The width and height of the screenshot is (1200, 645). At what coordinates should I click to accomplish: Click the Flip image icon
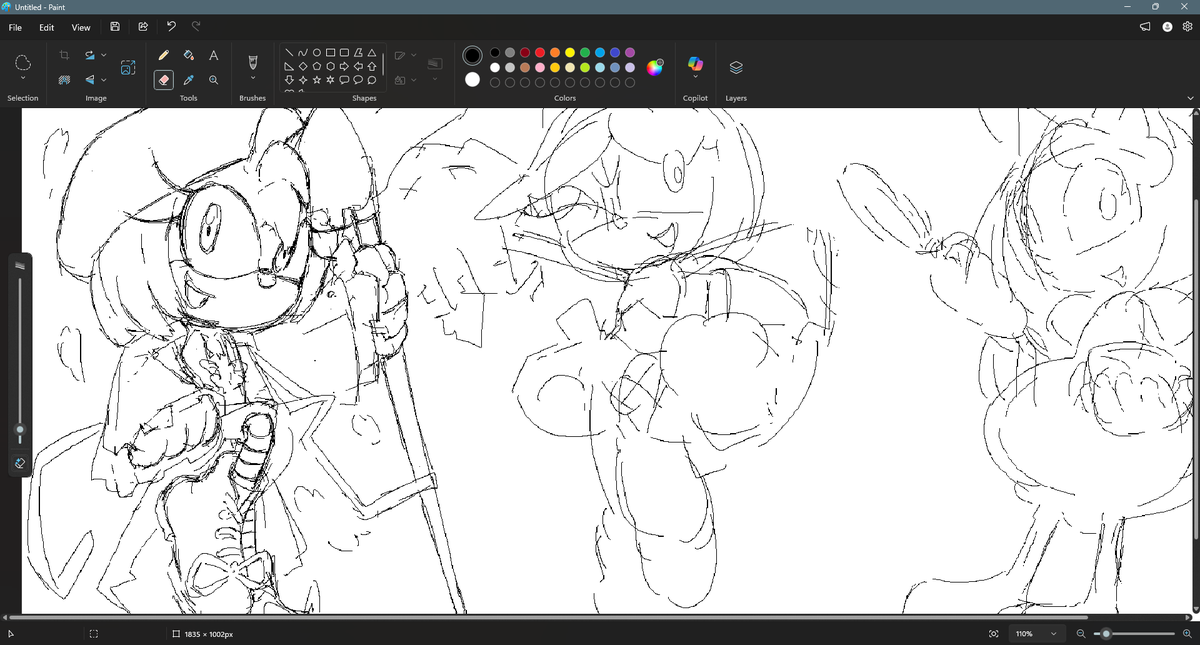click(x=89, y=80)
